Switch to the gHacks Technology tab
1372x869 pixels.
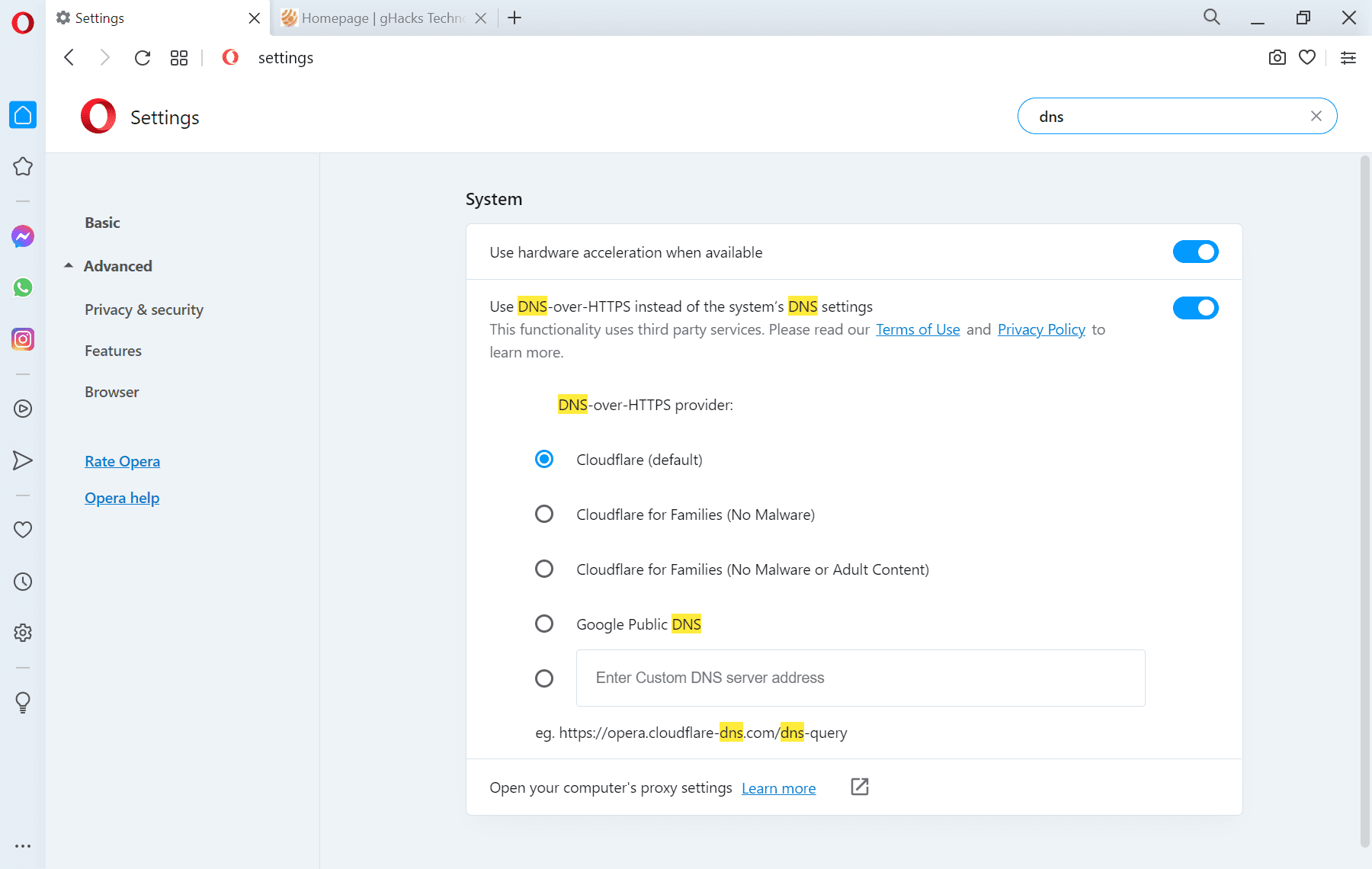click(373, 18)
